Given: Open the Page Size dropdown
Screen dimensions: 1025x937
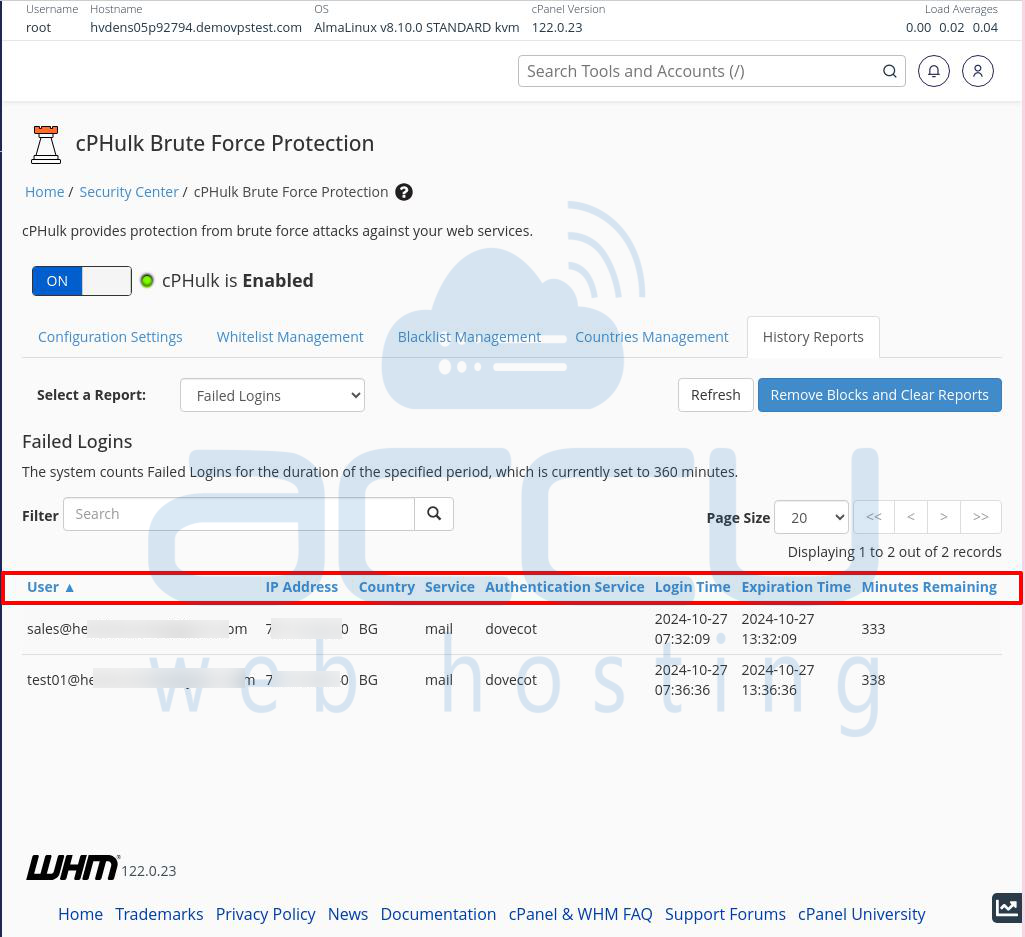Looking at the screenshot, I should coord(811,517).
